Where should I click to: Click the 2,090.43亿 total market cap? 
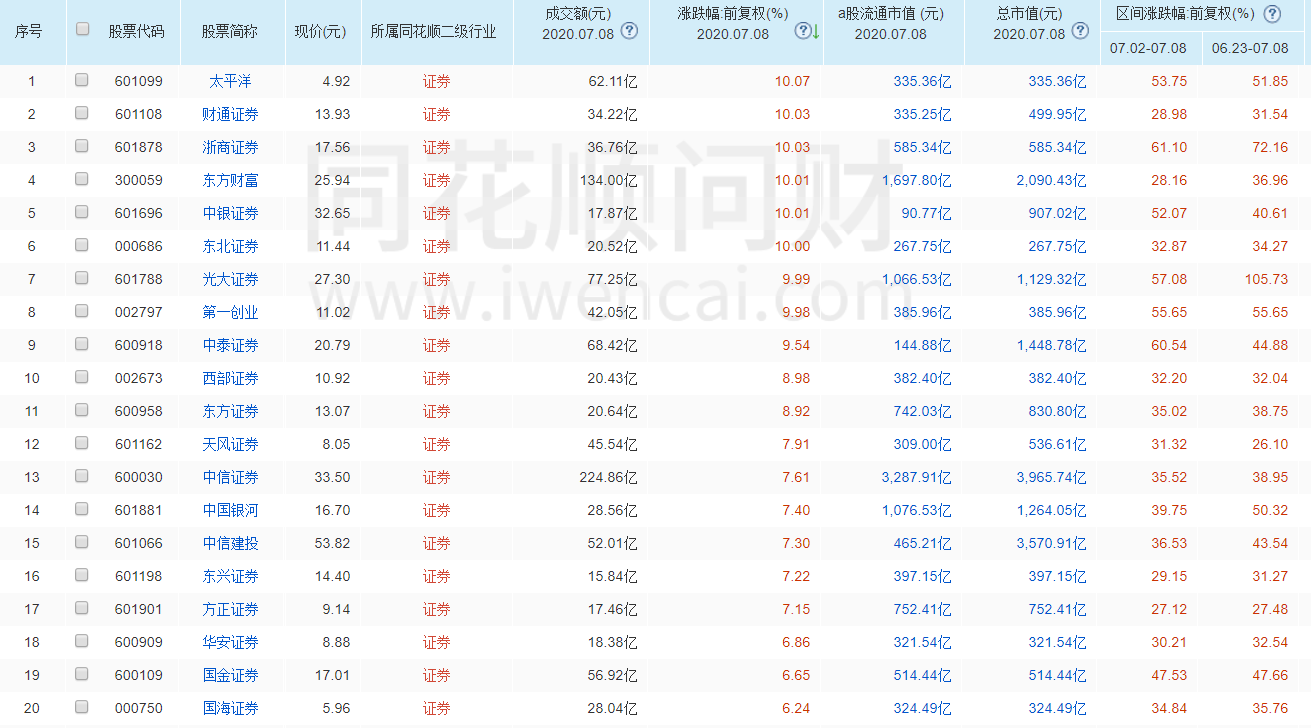point(1051,180)
